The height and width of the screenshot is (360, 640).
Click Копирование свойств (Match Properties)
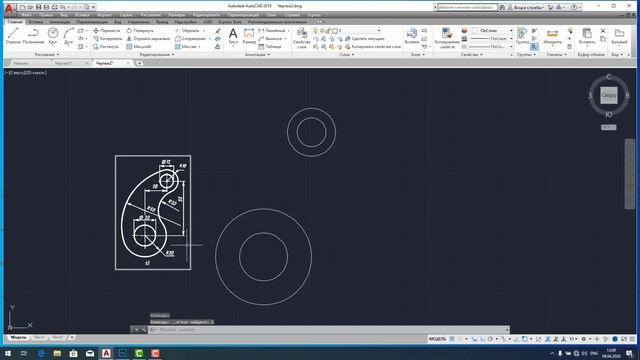point(447,38)
